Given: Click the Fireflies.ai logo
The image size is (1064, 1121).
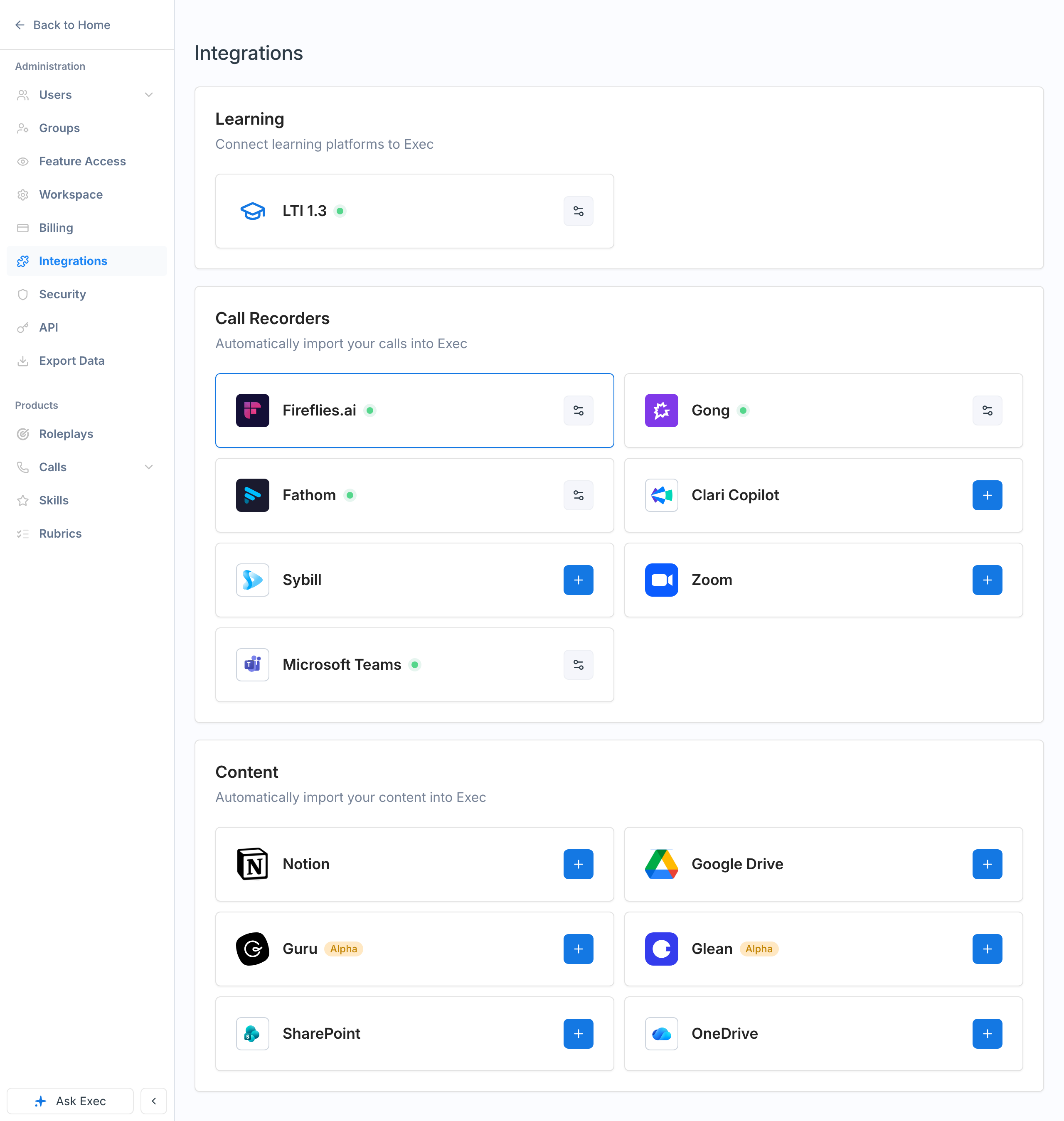Looking at the screenshot, I should 252,411.
